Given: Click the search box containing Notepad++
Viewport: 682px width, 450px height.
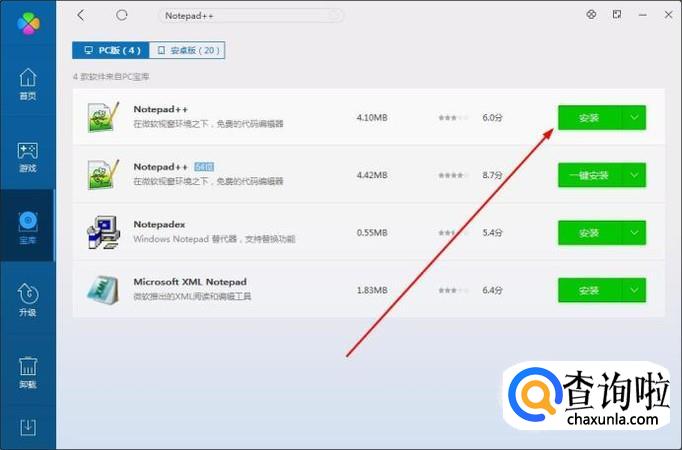Looking at the screenshot, I should (251, 16).
